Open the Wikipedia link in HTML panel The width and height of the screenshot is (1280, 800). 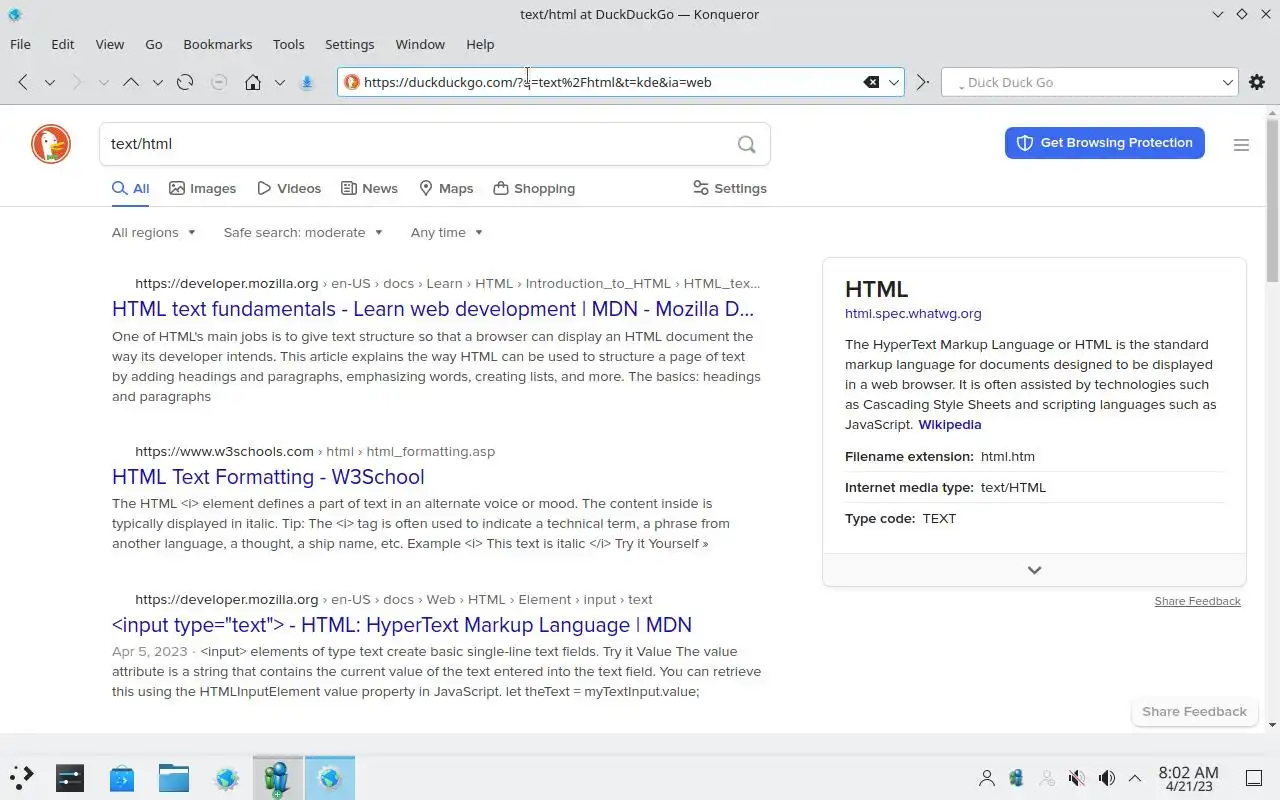950,424
